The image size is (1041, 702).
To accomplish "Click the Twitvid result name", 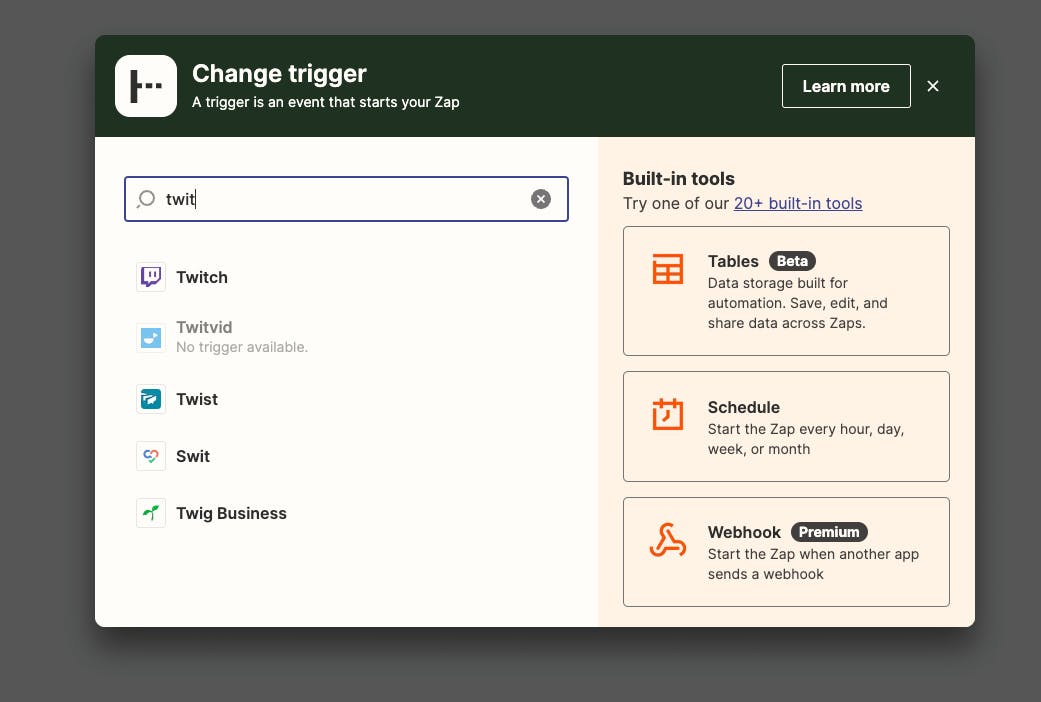I will [x=204, y=327].
